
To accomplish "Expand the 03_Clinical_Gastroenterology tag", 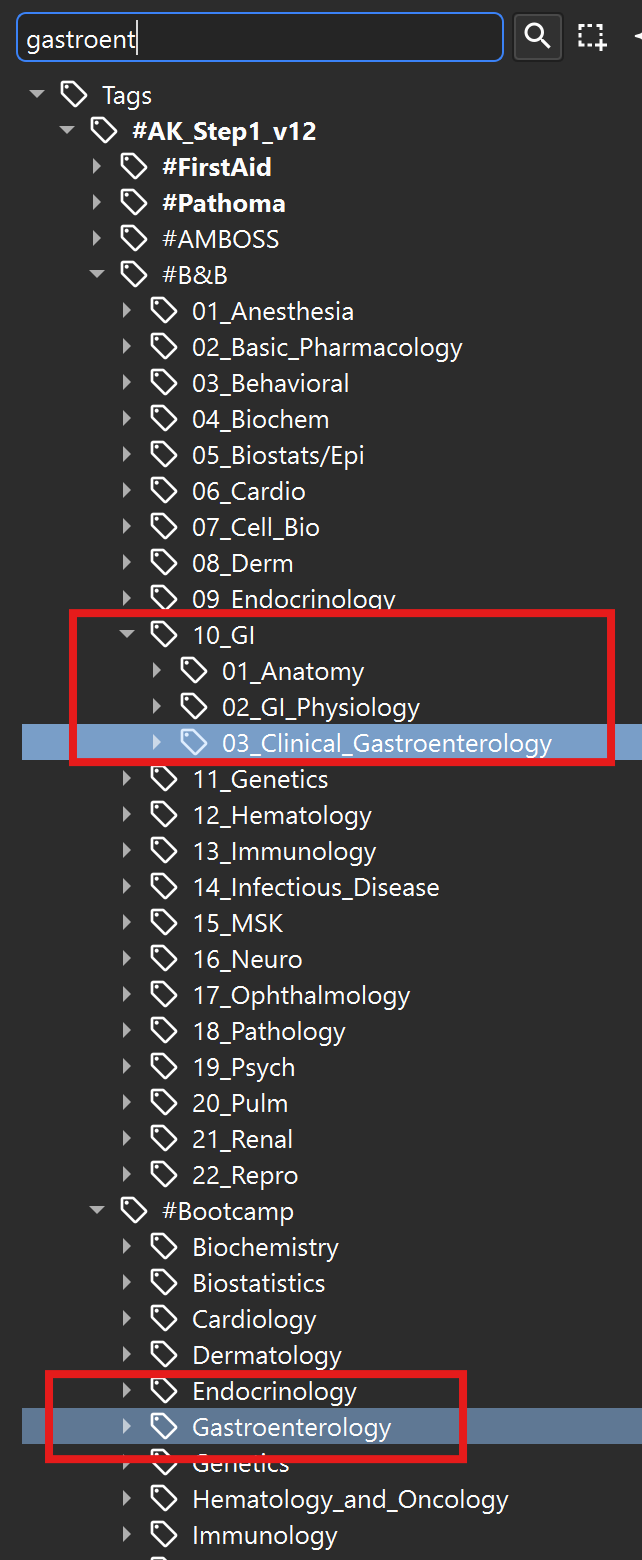I will (157, 743).
